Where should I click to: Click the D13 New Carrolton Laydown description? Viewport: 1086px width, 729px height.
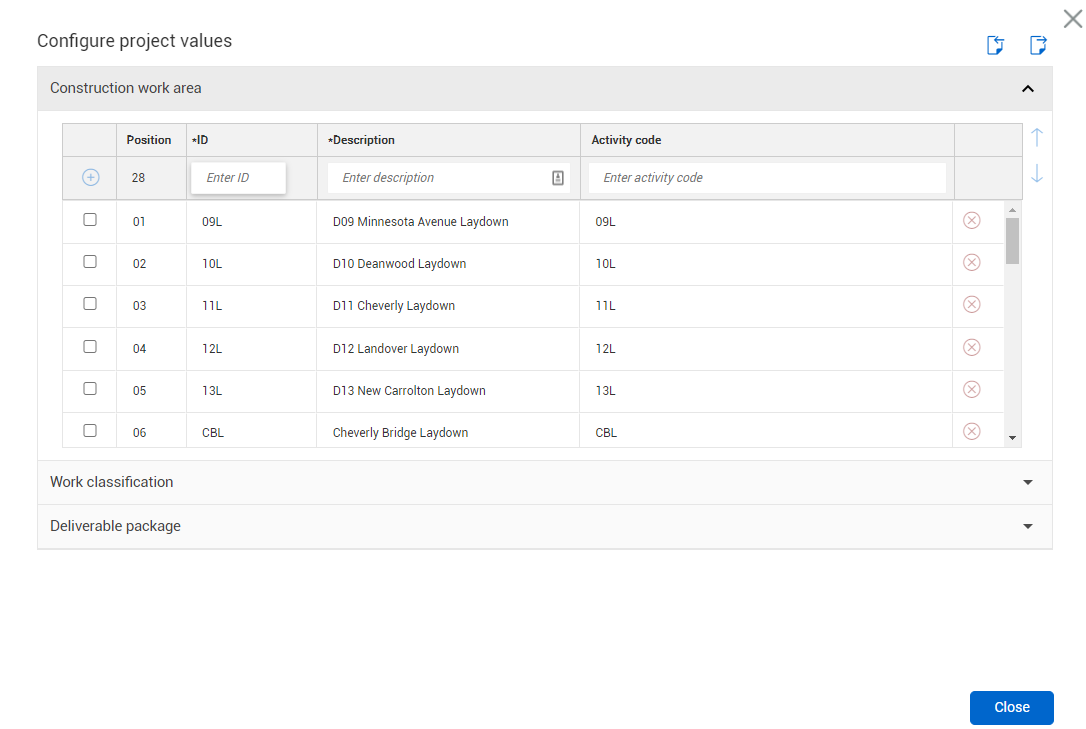point(409,391)
